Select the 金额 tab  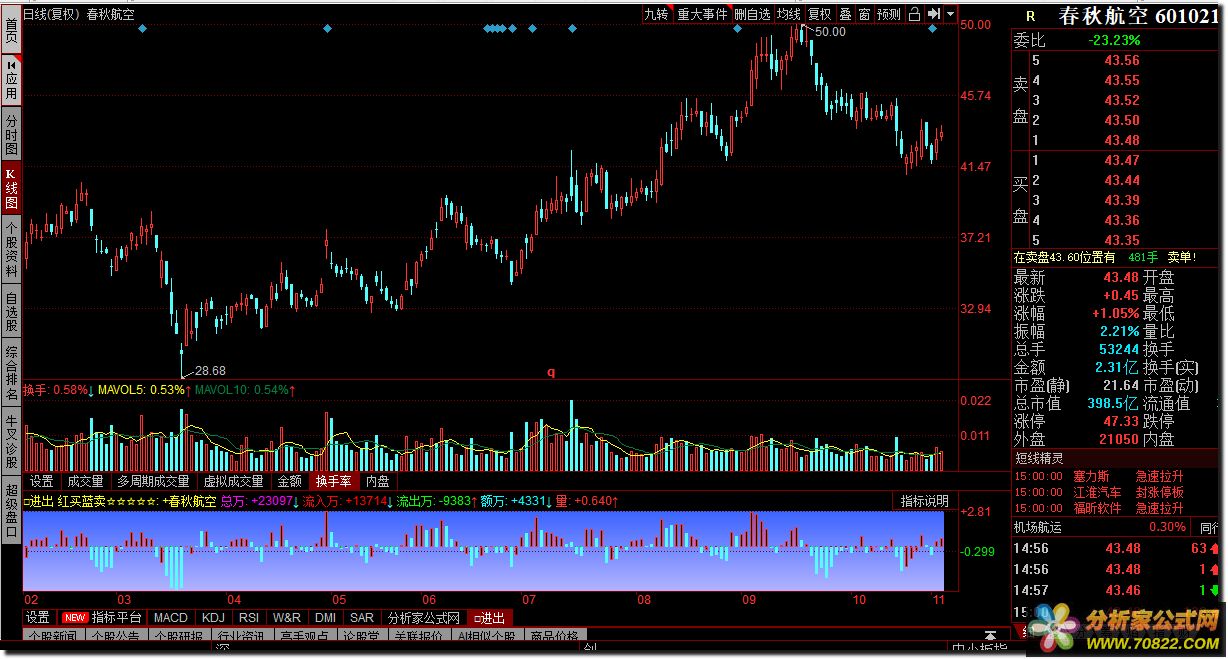[x=290, y=481]
